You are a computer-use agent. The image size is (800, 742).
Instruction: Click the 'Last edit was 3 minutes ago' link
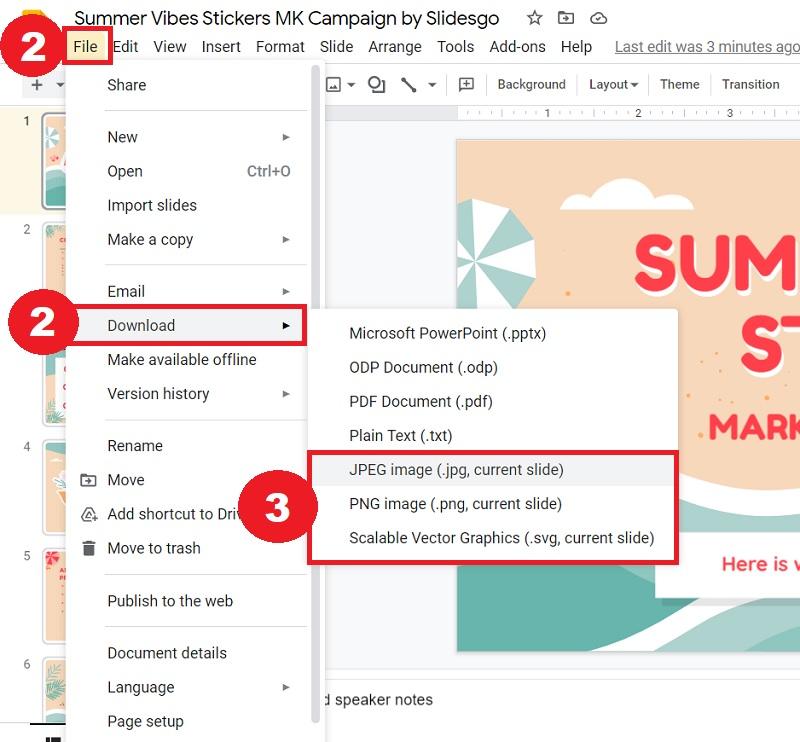(707, 46)
